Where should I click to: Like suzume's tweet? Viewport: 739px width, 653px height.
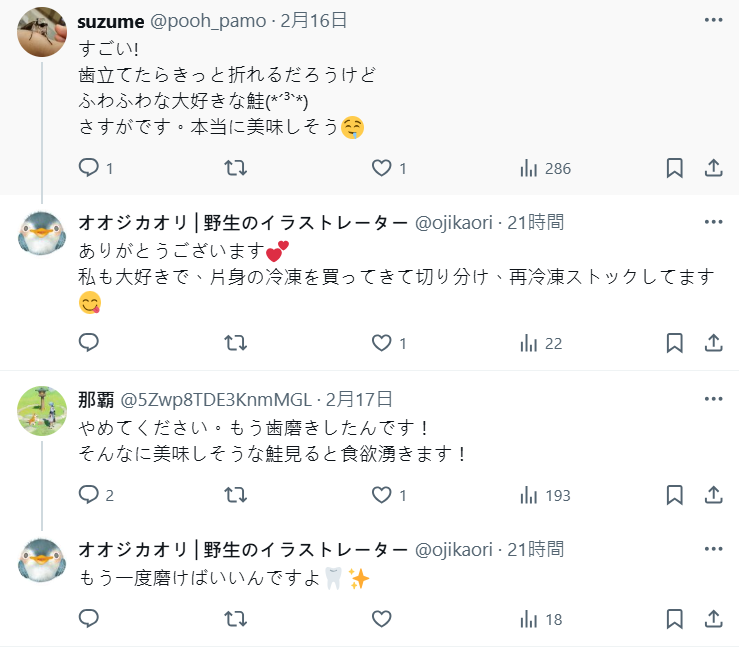click(x=382, y=168)
